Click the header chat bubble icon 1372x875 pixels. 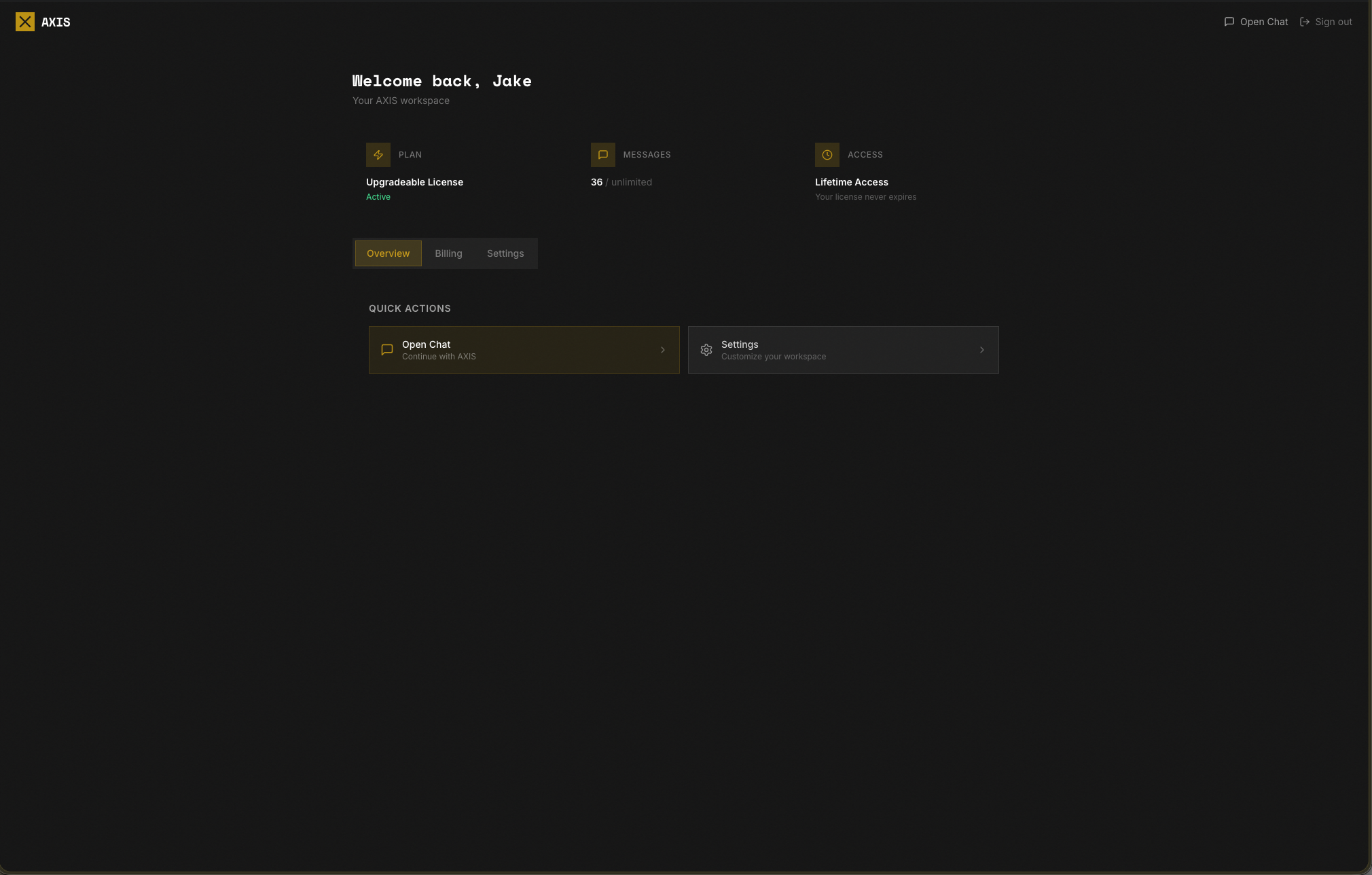click(1229, 22)
